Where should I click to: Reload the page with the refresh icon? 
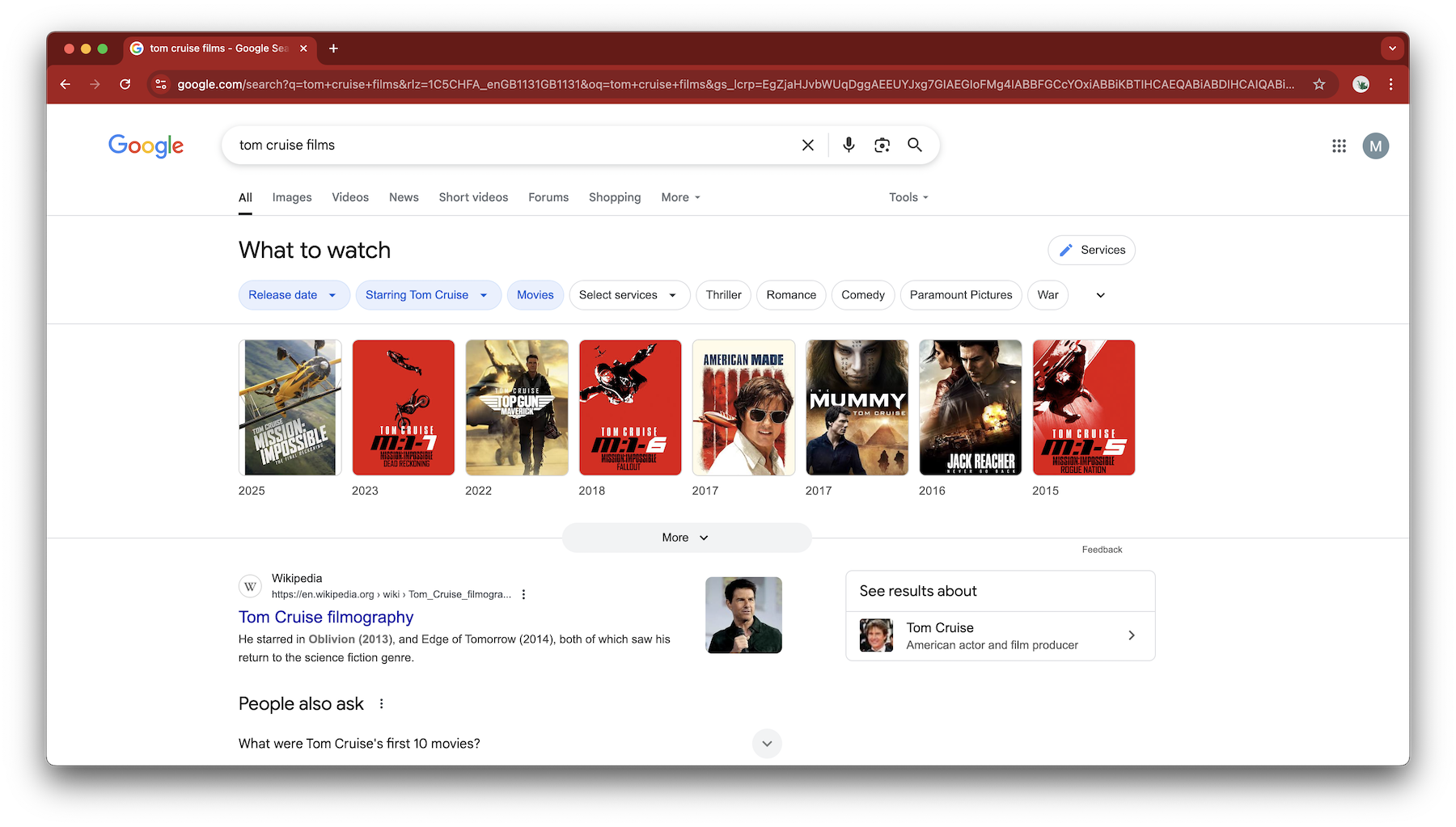click(x=125, y=84)
